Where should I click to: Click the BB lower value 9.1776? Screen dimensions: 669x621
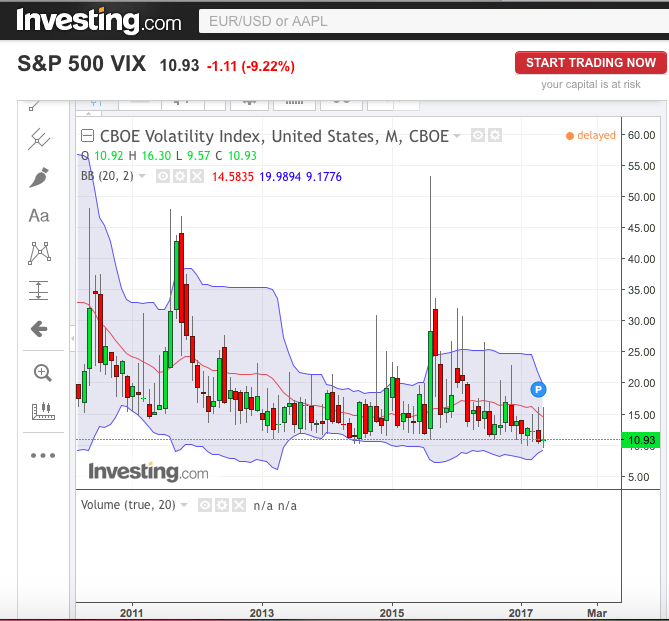coord(324,177)
